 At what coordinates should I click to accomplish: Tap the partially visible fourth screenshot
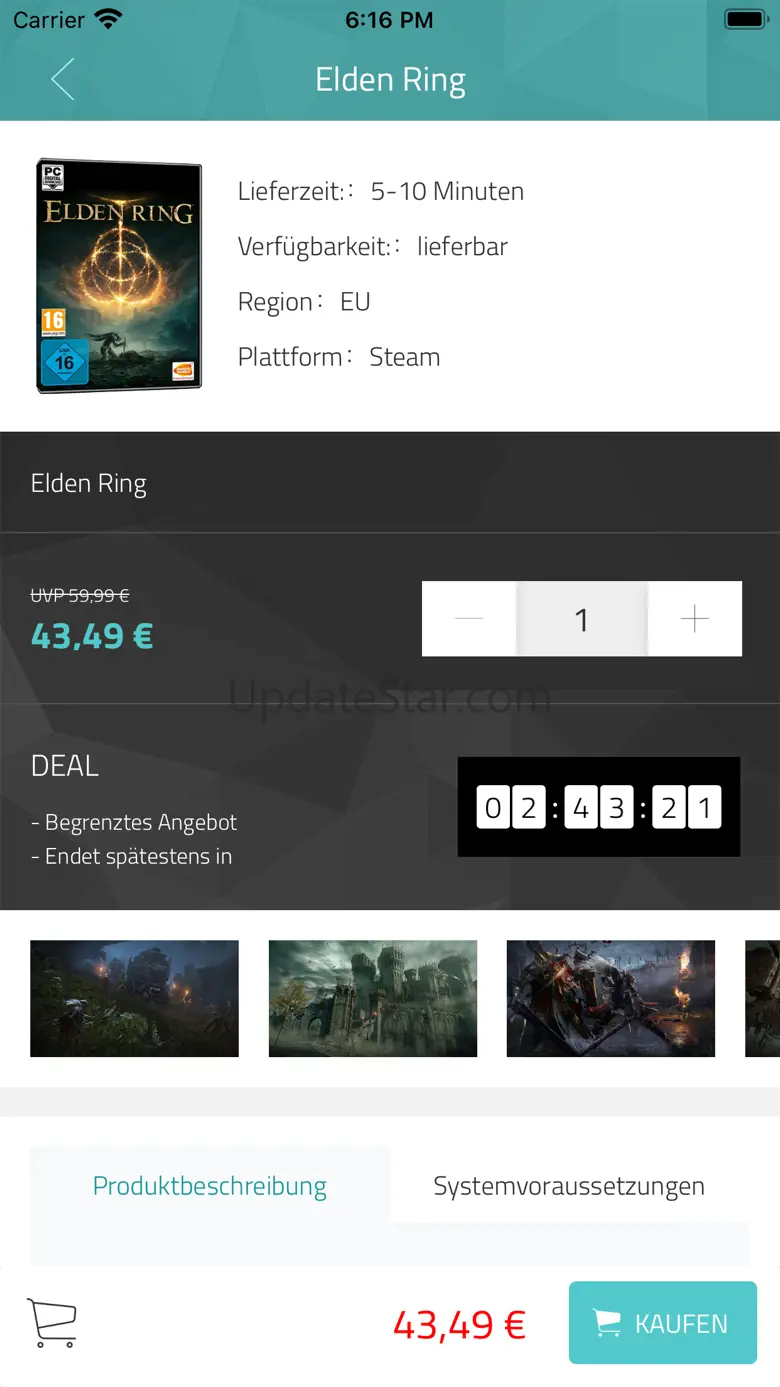click(763, 998)
